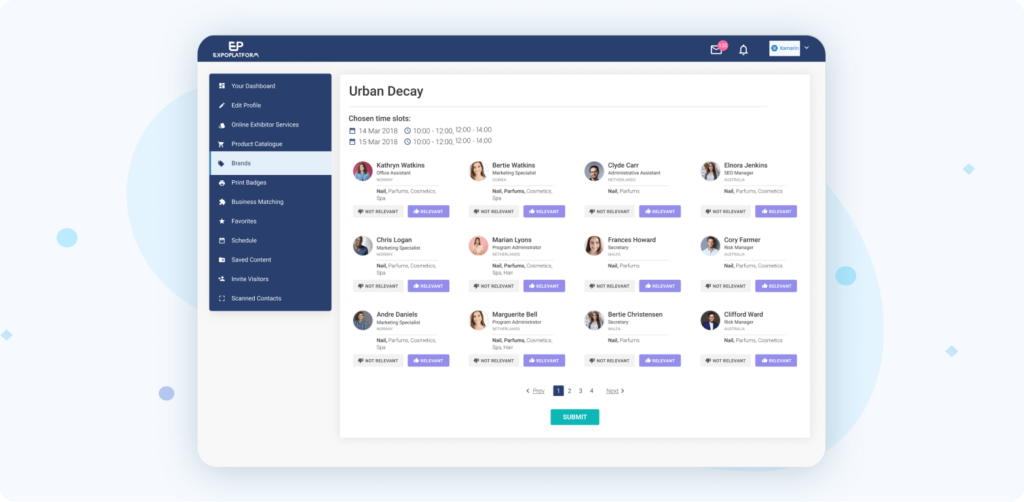Screen dimensions: 1024x502
Task: Click the Favorites star icon
Action: coord(222,221)
